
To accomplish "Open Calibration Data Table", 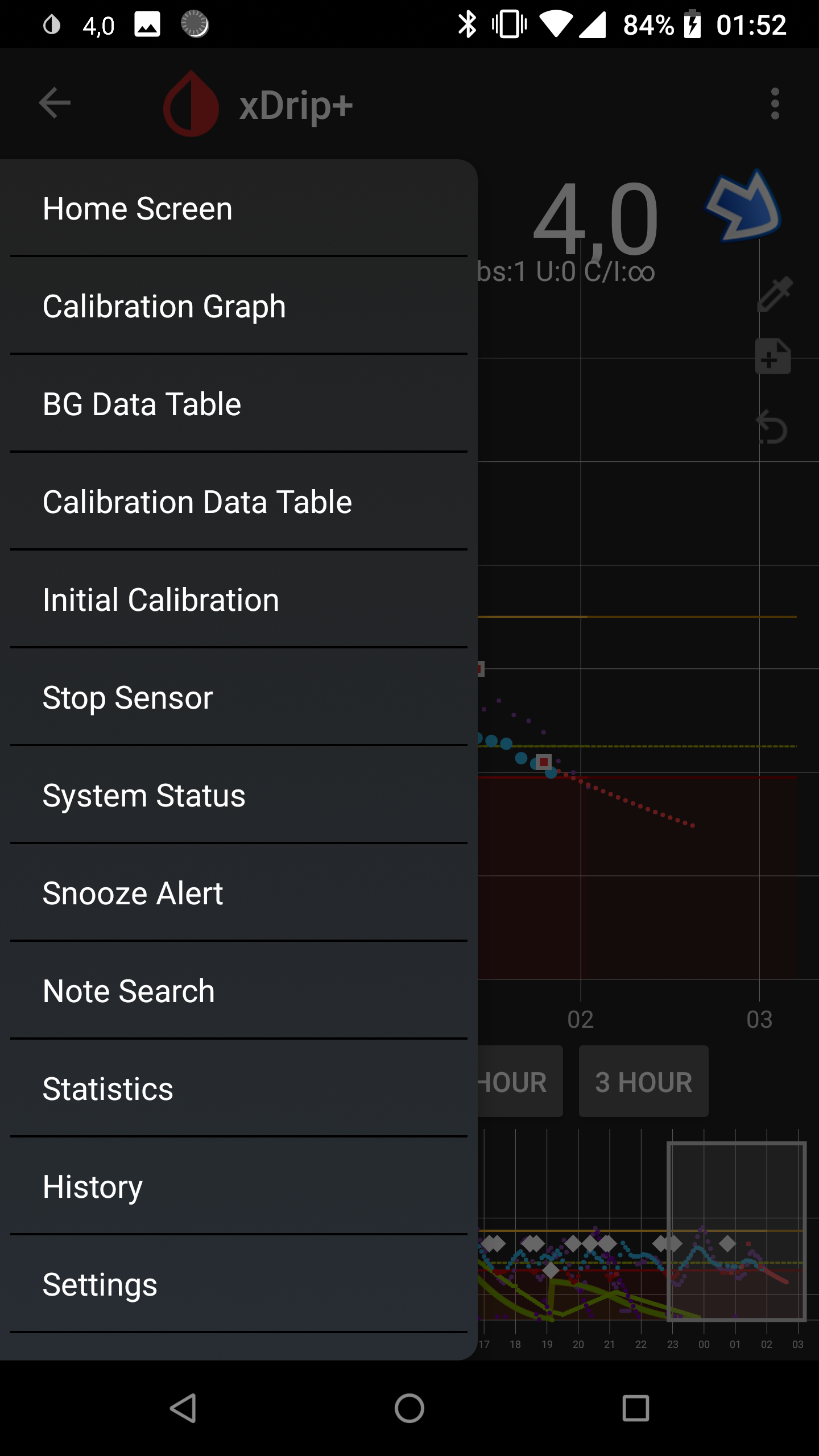I will (239, 502).
